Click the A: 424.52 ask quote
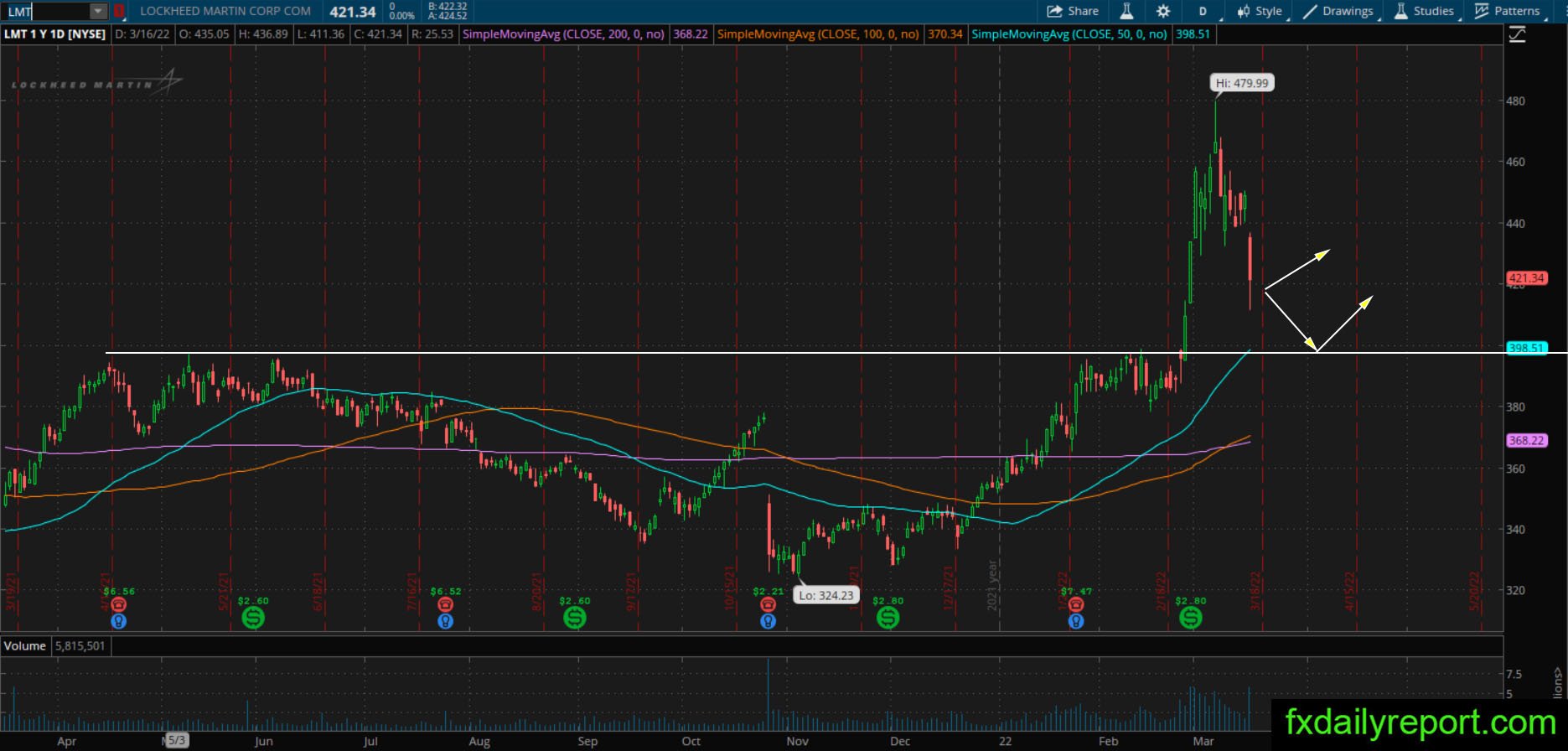This screenshot has width=1568, height=751. tap(448, 16)
